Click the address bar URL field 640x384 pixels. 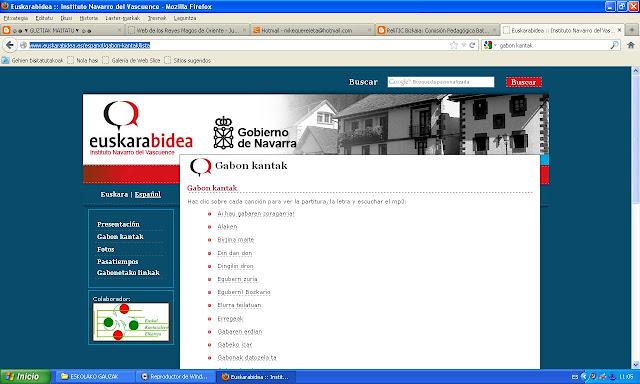click(237, 45)
